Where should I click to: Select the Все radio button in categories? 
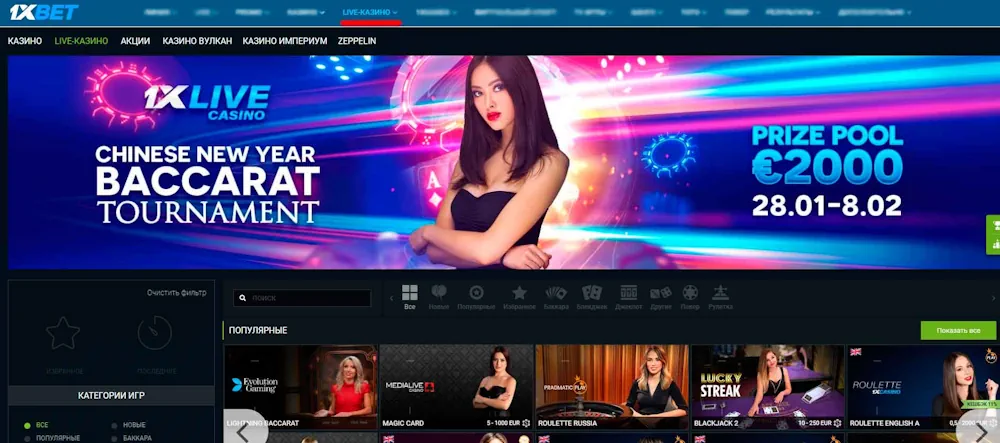pos(28,425)
